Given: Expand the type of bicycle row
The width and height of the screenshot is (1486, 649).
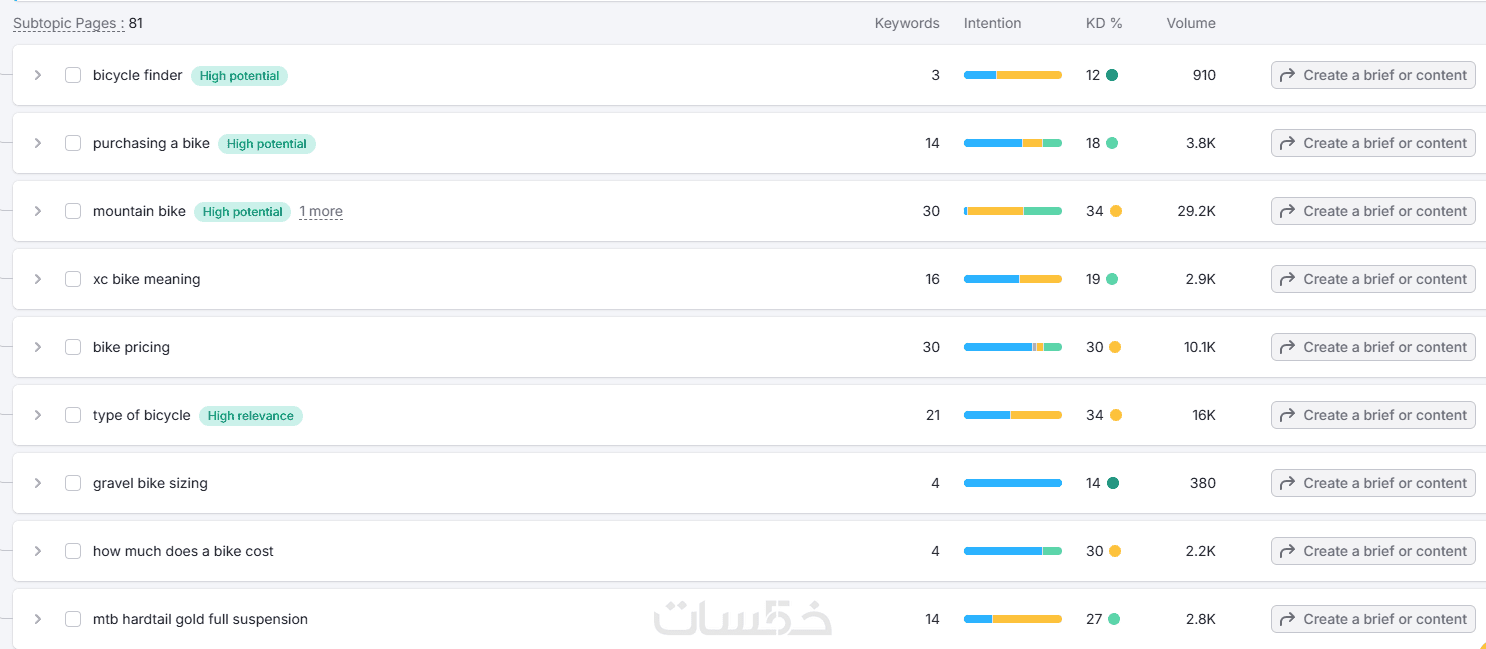Looking at the screenshot, I should pos(38,415).
